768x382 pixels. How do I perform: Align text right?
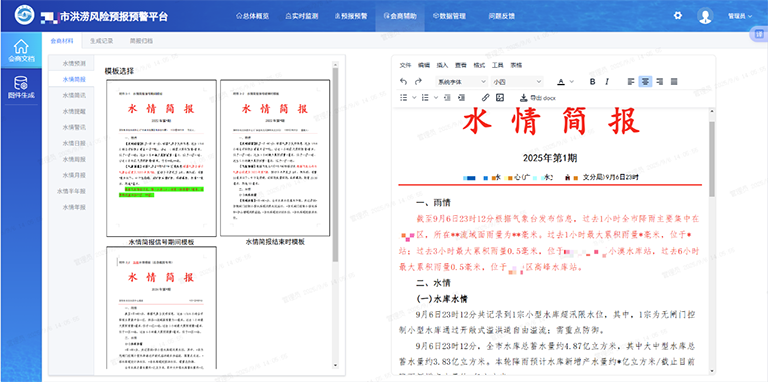[659, 82]
